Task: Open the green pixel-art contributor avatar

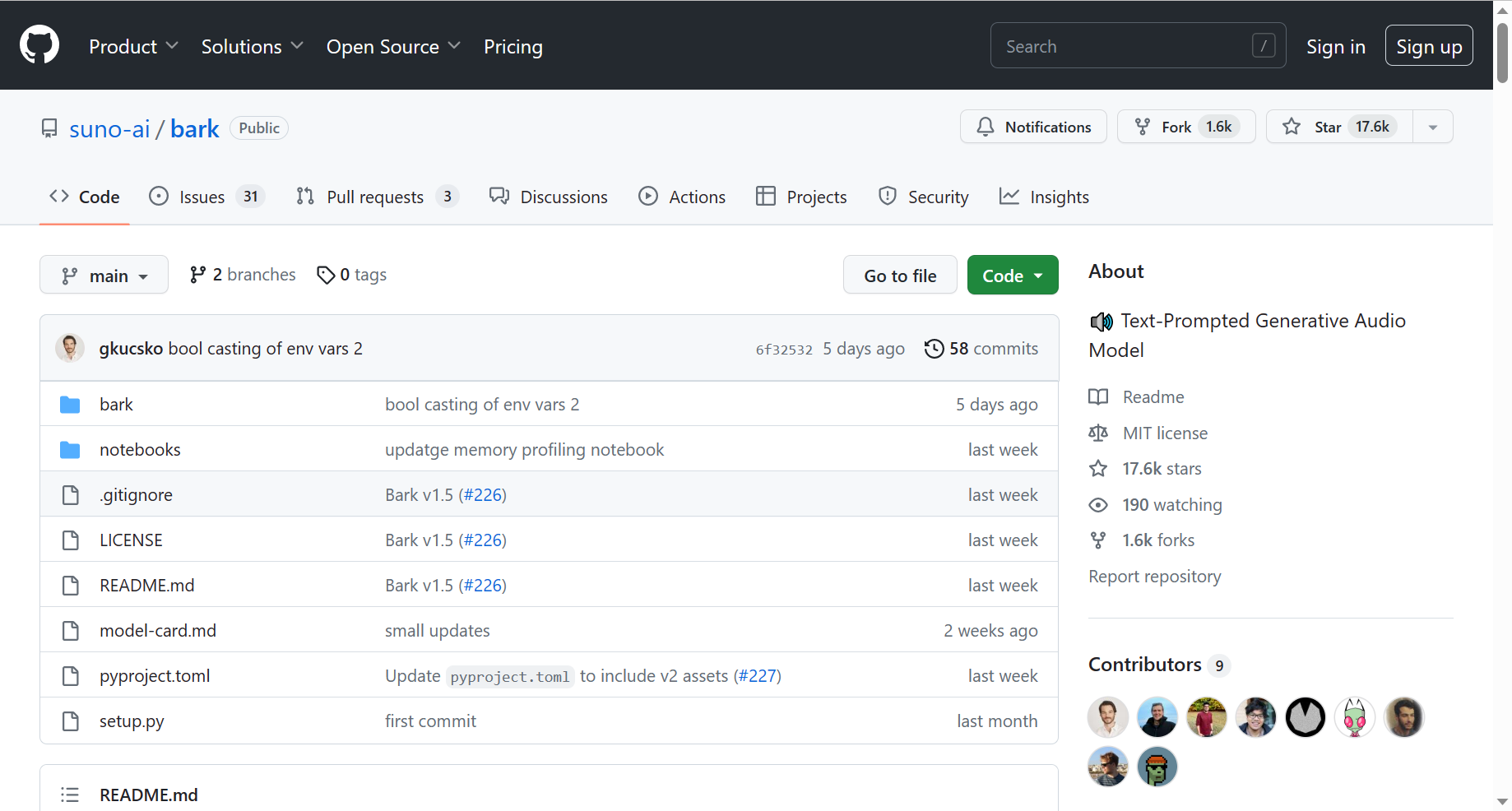Action: pyautogui.click(x=1157, y=767)
